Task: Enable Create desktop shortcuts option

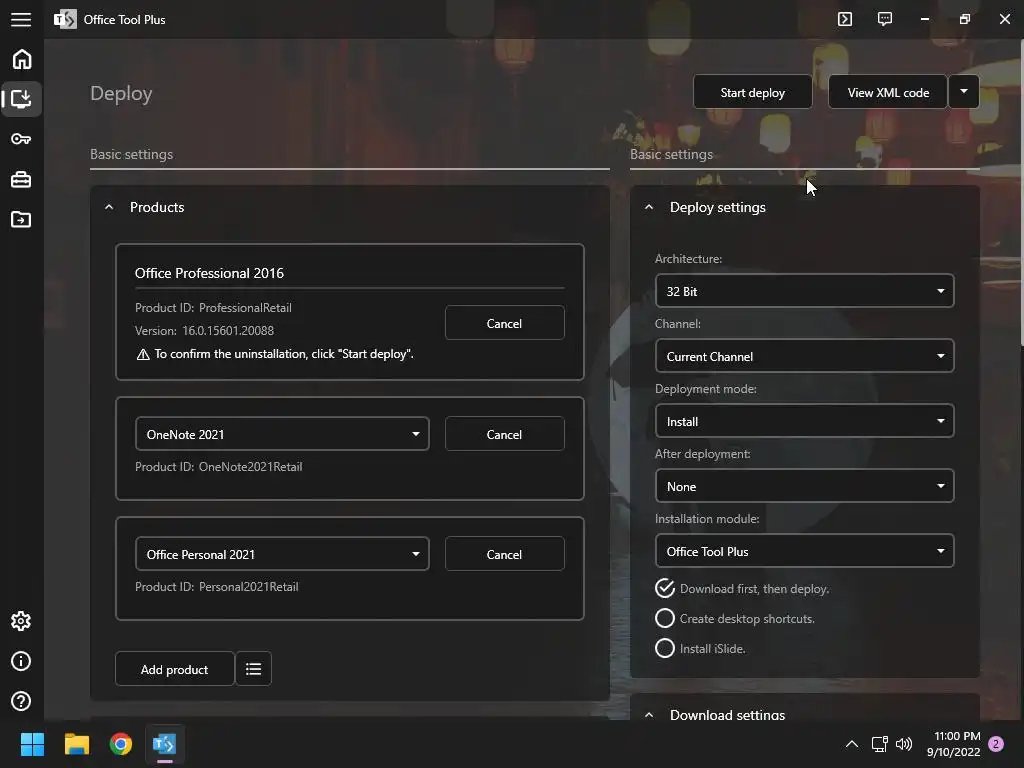Action: [x=735, y=618]
